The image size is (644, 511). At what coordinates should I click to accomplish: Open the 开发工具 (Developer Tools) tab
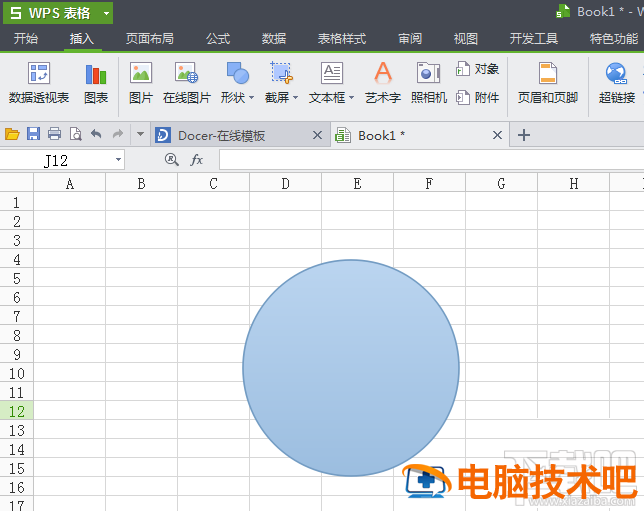534,39
